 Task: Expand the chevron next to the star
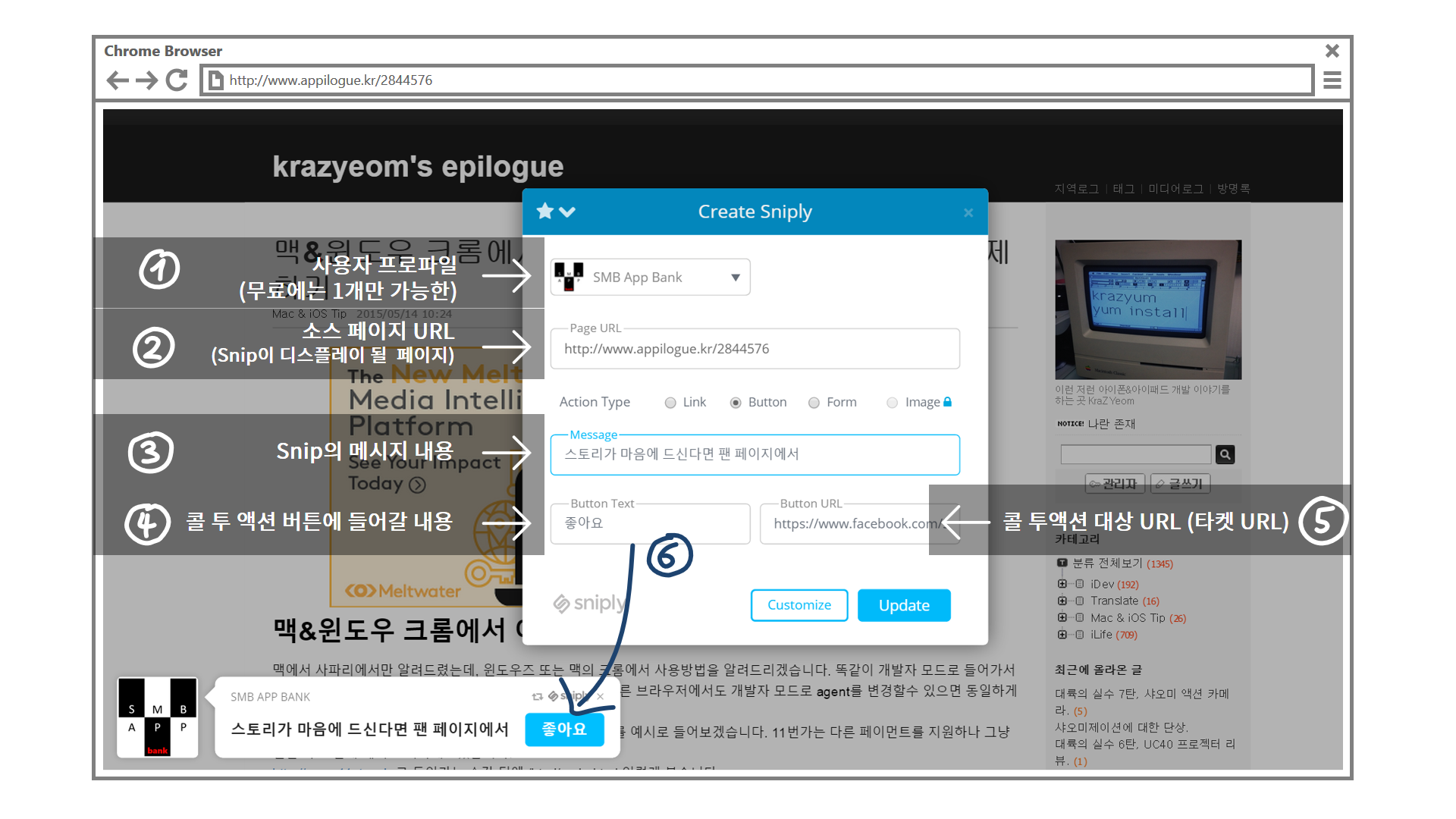click(567, 212)
